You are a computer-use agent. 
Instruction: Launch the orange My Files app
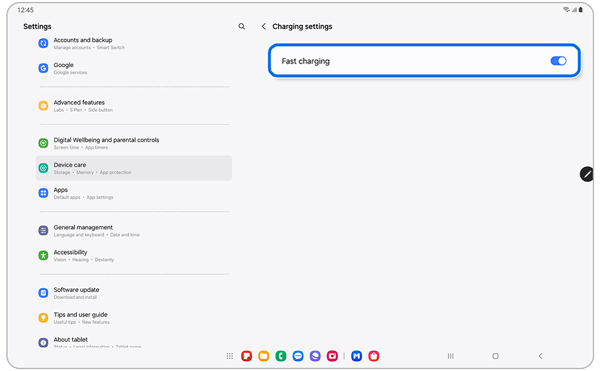264,356
